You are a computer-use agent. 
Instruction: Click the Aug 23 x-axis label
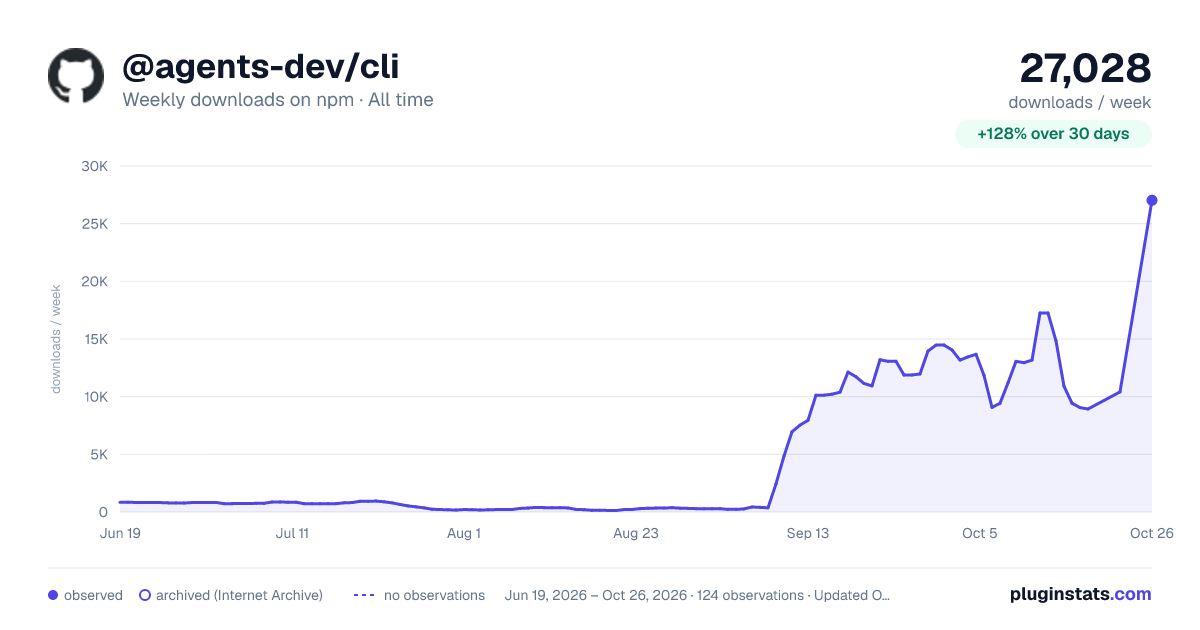click(x=636, y=533)
